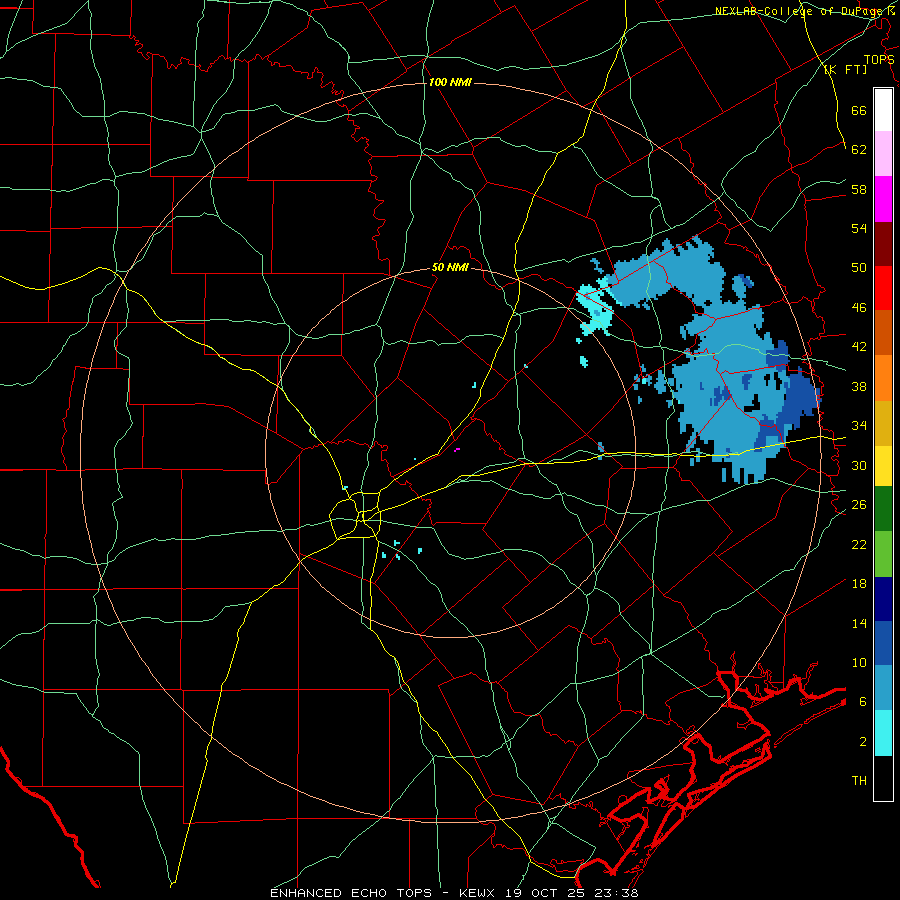Image resolution: width=900 pixels, height=900 pixels.
Task: Click the dark orange 46 kft legend swatch
Action: click(x=883, y=332)
